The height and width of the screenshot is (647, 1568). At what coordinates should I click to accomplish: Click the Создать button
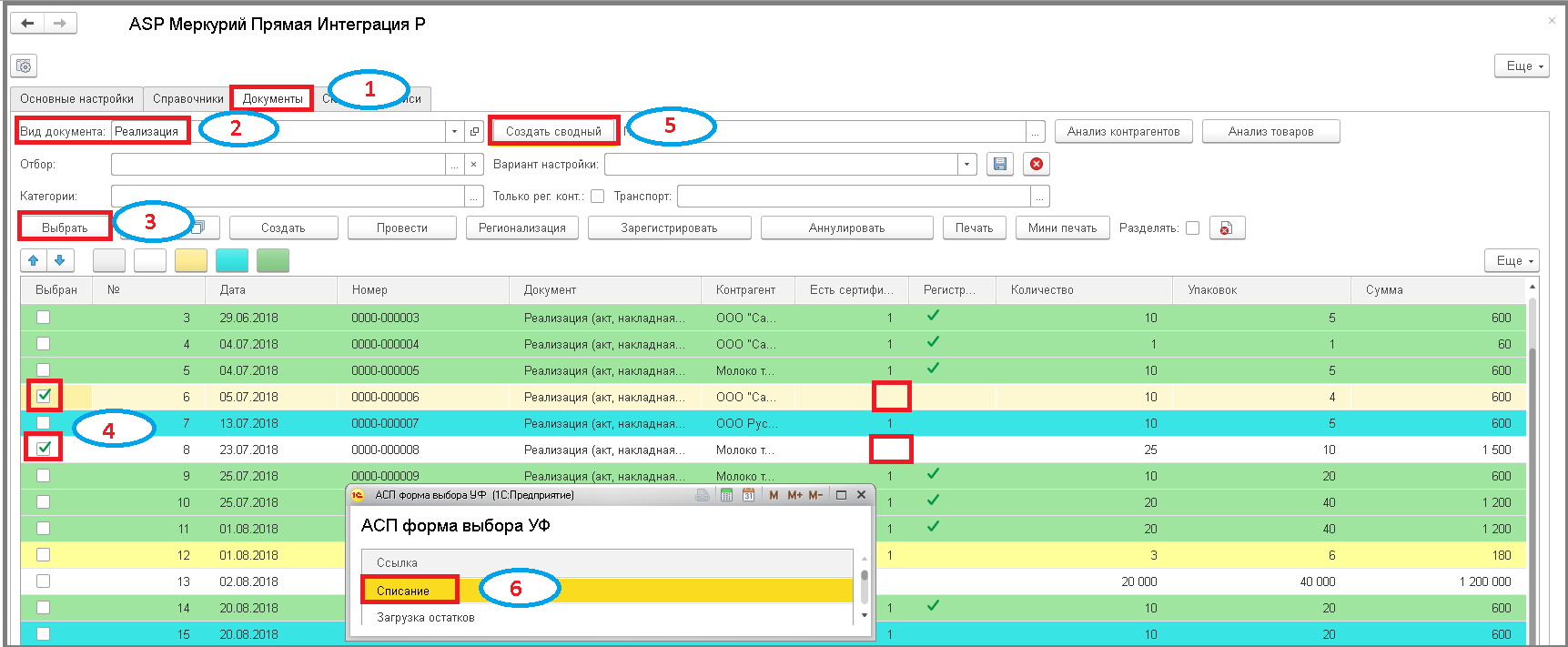click(x=283, y=227)
